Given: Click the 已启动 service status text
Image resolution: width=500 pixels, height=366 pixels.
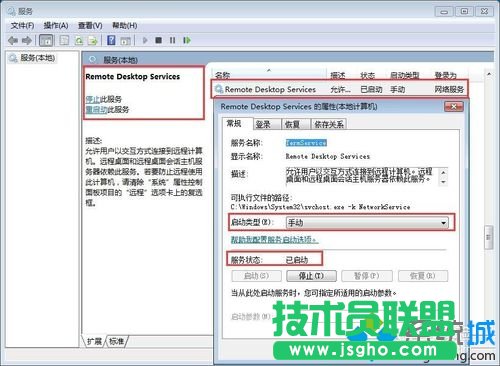Looking at the screenshot, I should click(x=297, y=260).
